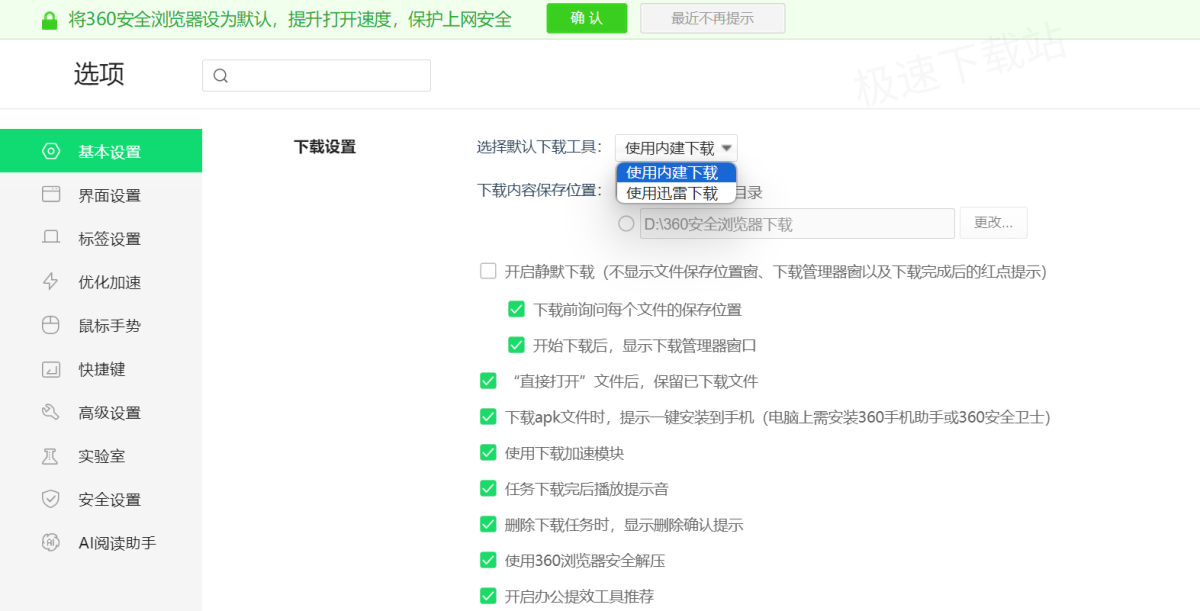
Task: Enable 开启静默下载 checkbox
Action: pyautogui.click(x=488, y=271)
